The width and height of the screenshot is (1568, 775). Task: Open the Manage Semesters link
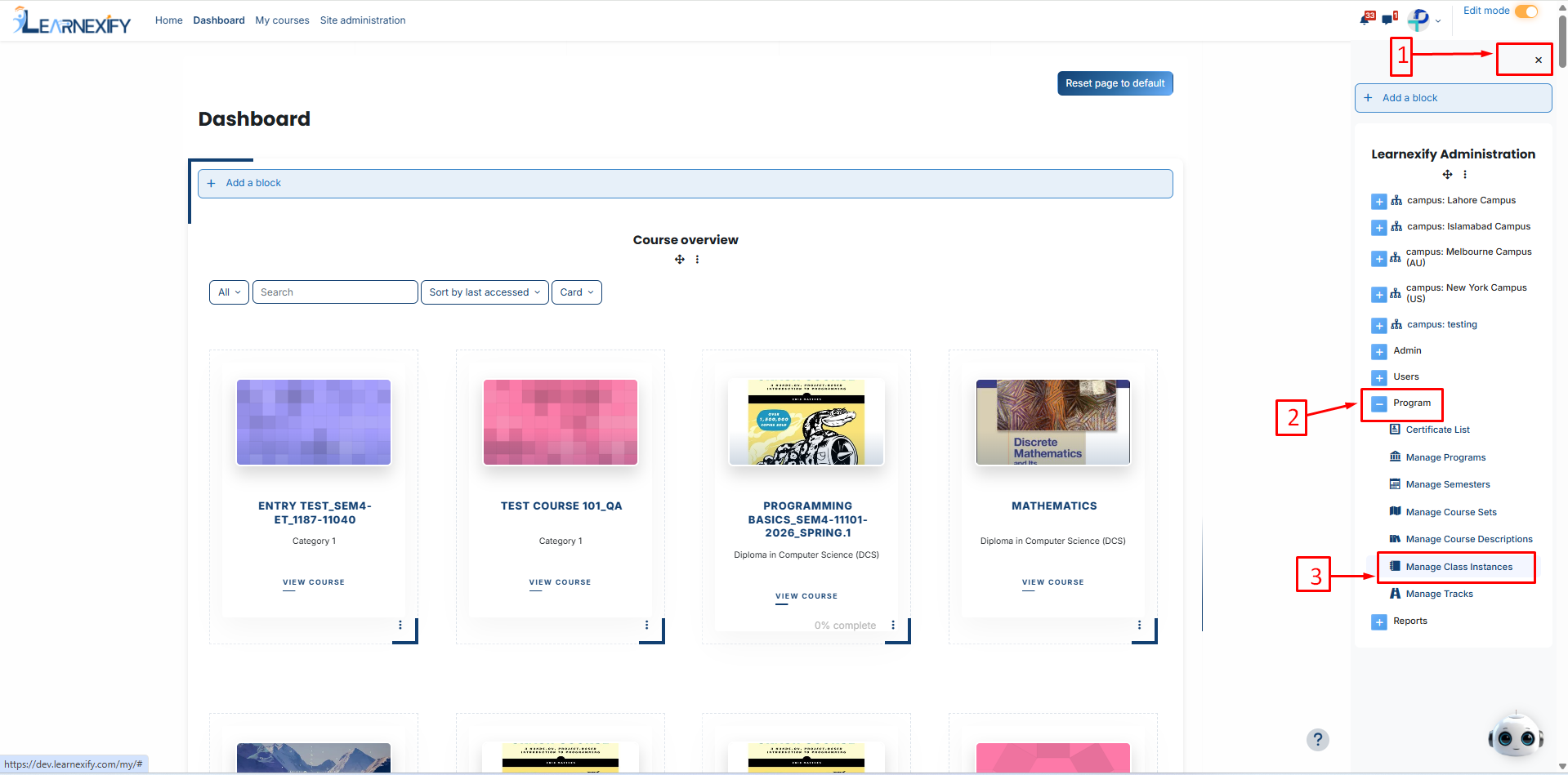tap(1448, 484)
